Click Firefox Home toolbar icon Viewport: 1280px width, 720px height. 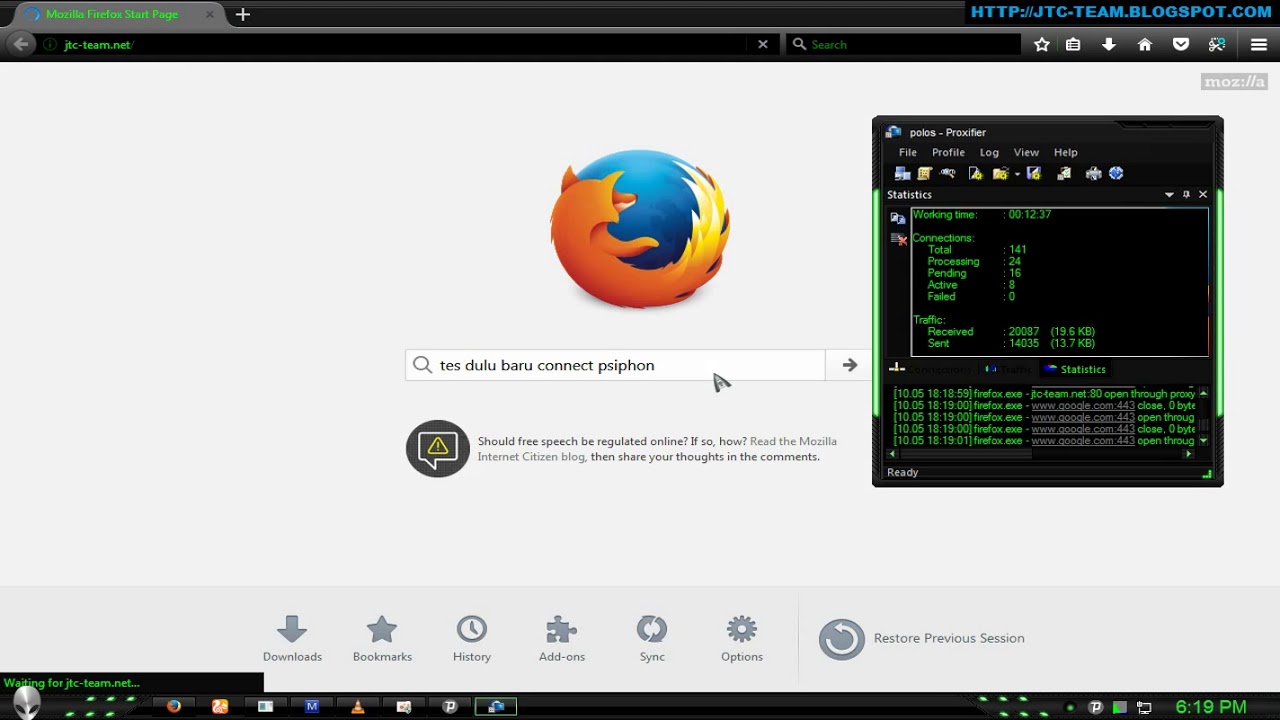click(x=1145, y=44)
